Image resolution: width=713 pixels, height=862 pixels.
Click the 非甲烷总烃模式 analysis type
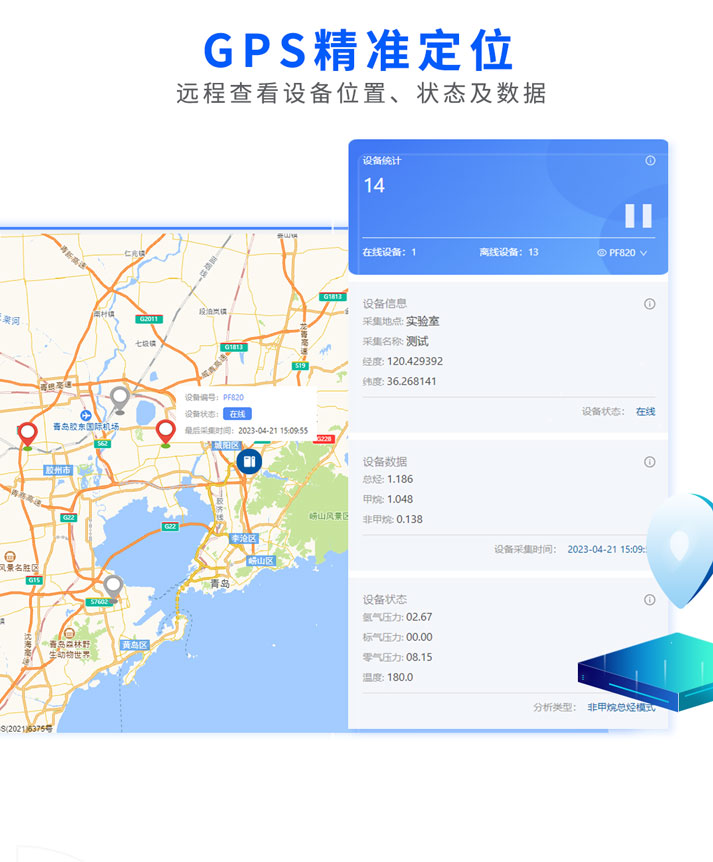click(621, 707)
